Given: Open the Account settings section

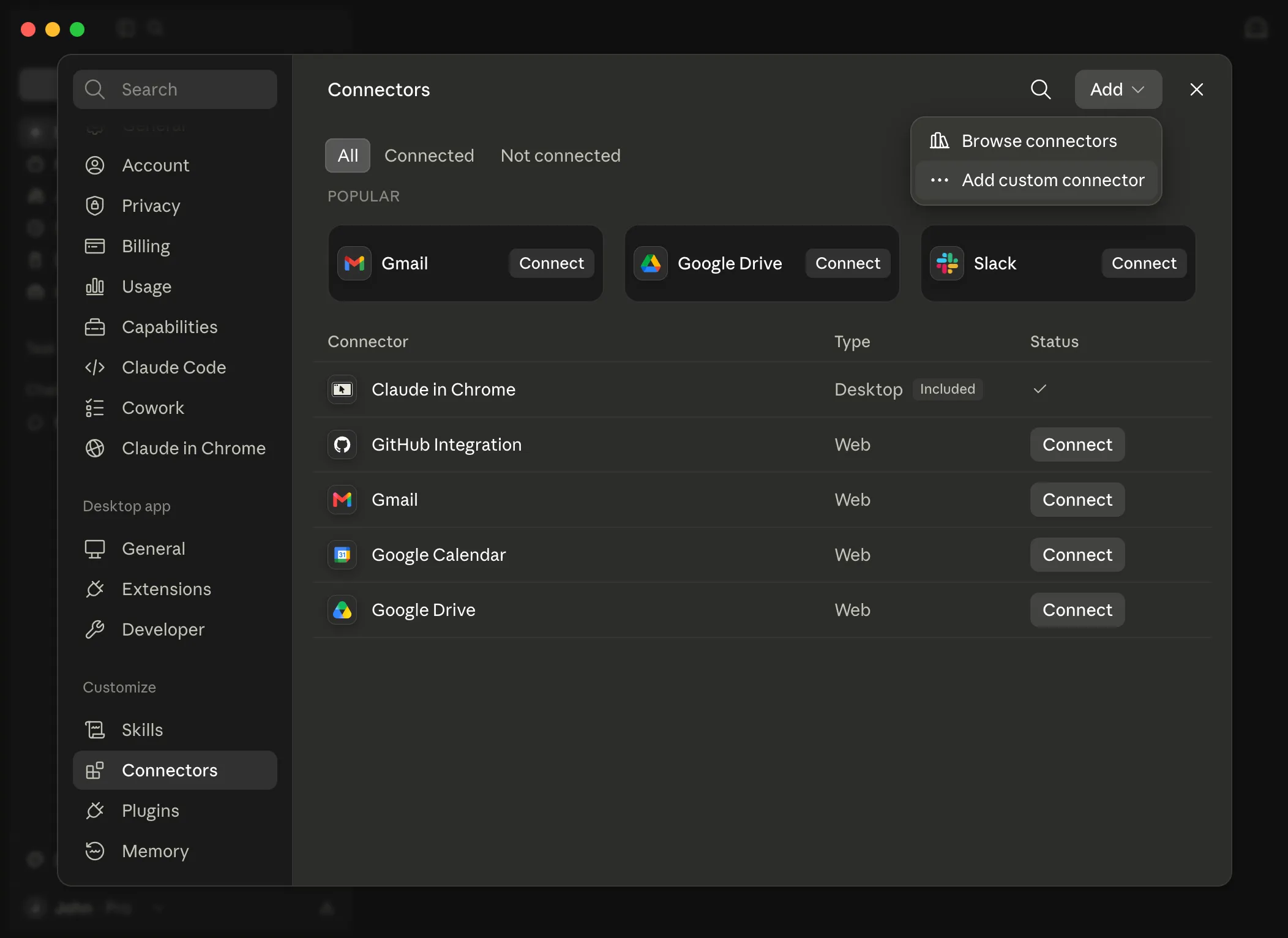Looking at the screenshot, I should [175, 165].
